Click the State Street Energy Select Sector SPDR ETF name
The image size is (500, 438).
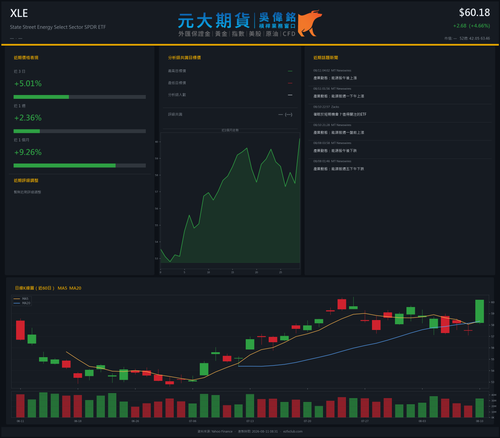click(58, 27)
